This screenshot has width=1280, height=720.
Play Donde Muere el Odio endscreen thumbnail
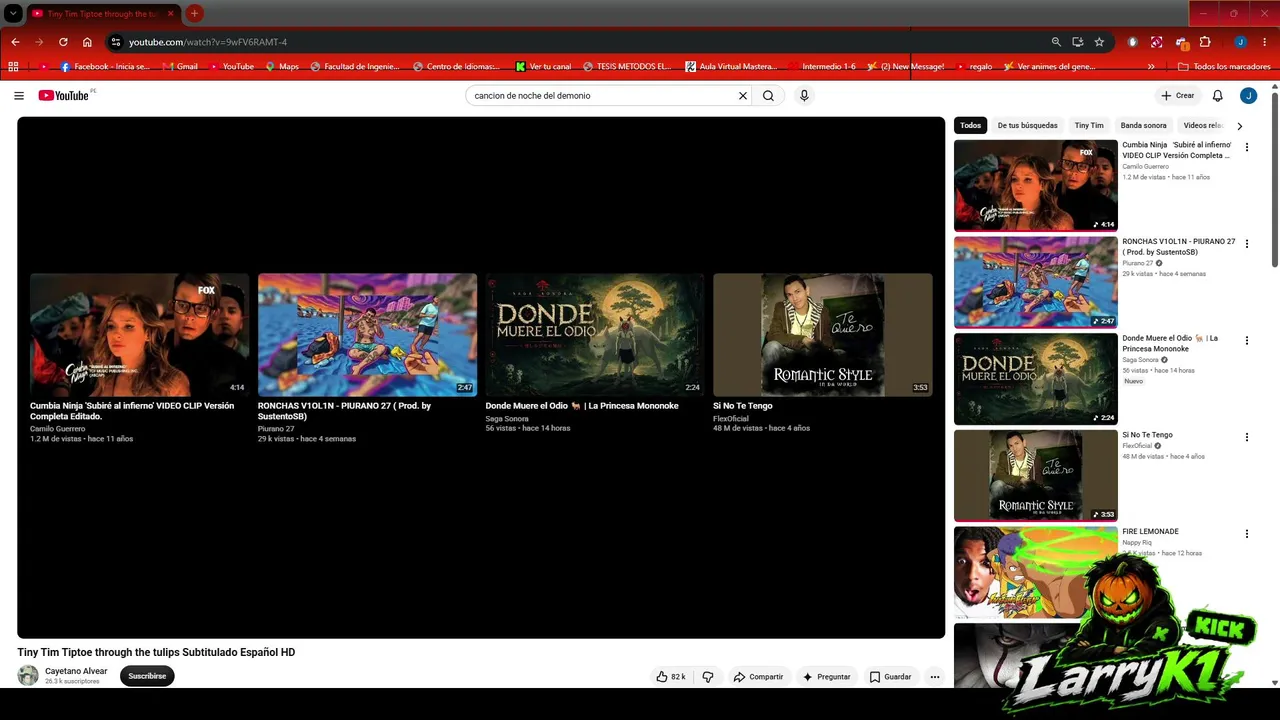(595, 335)
